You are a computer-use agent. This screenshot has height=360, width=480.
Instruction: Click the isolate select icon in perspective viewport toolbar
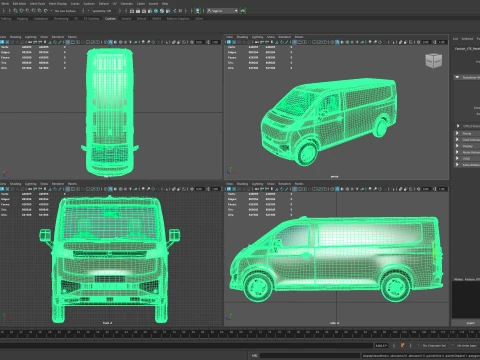(x=393, y=42)
